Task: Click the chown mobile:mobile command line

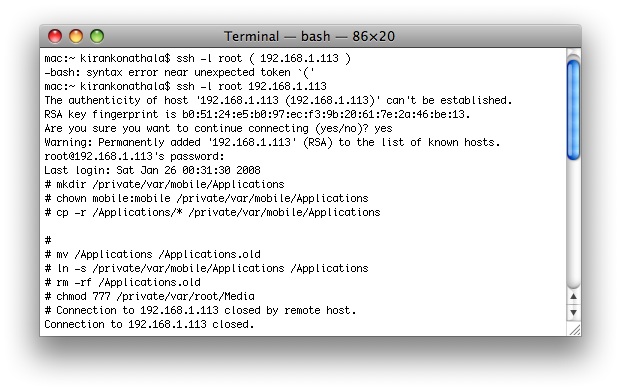Action: 206,198
